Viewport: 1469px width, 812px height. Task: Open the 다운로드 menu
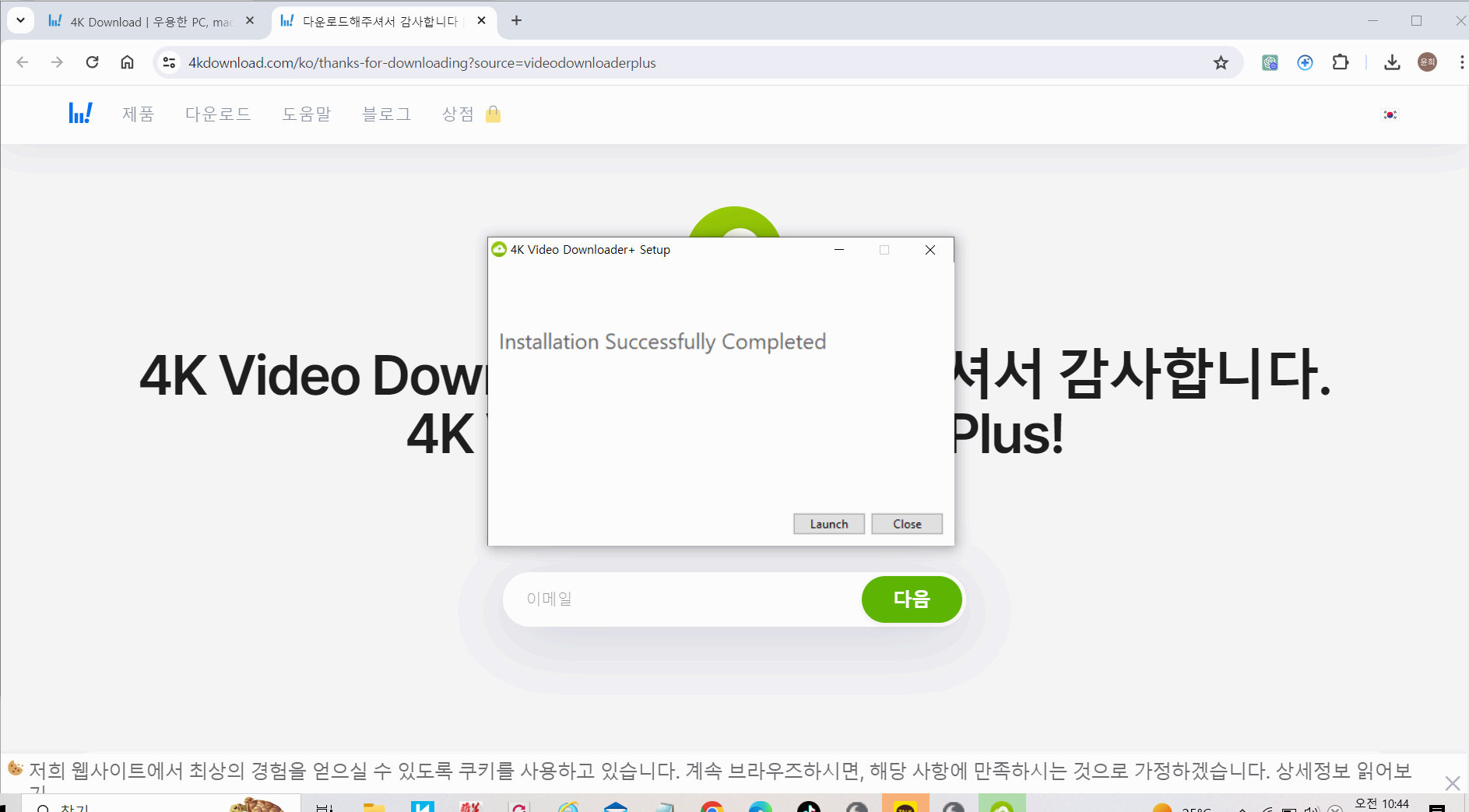click(x=218, y=114)
